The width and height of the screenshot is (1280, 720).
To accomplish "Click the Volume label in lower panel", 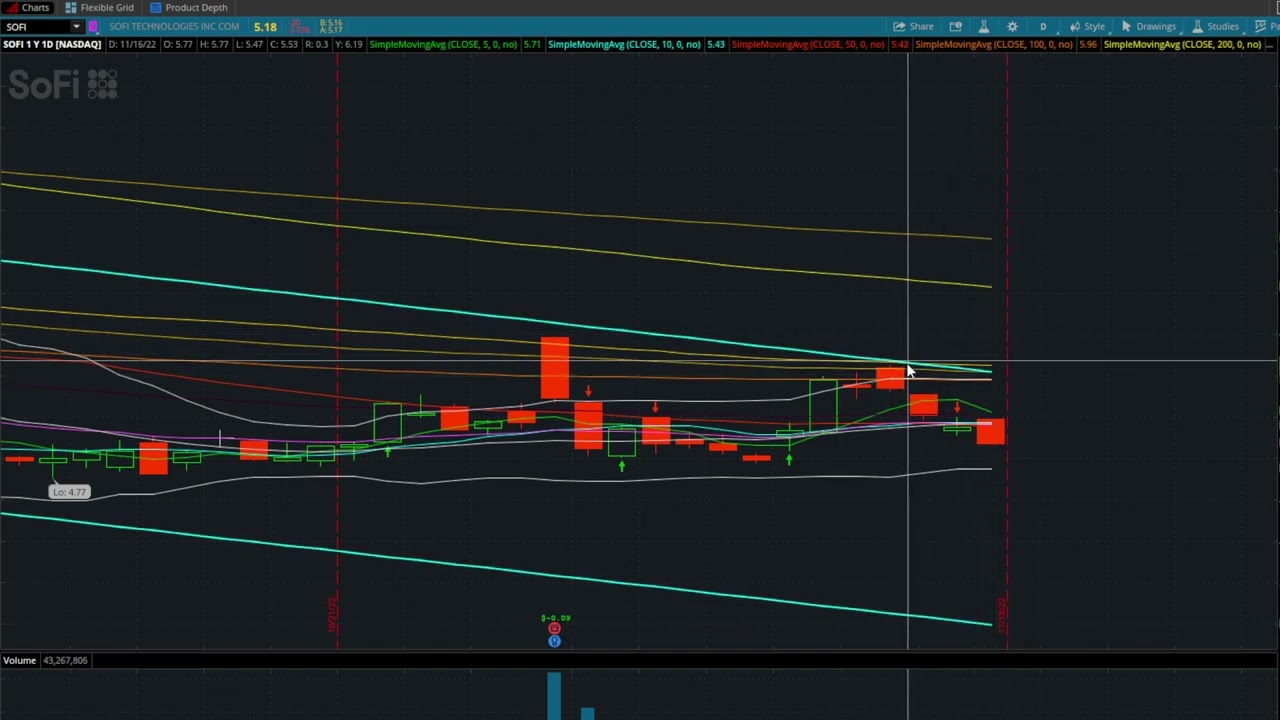I will tap(19, 660).
